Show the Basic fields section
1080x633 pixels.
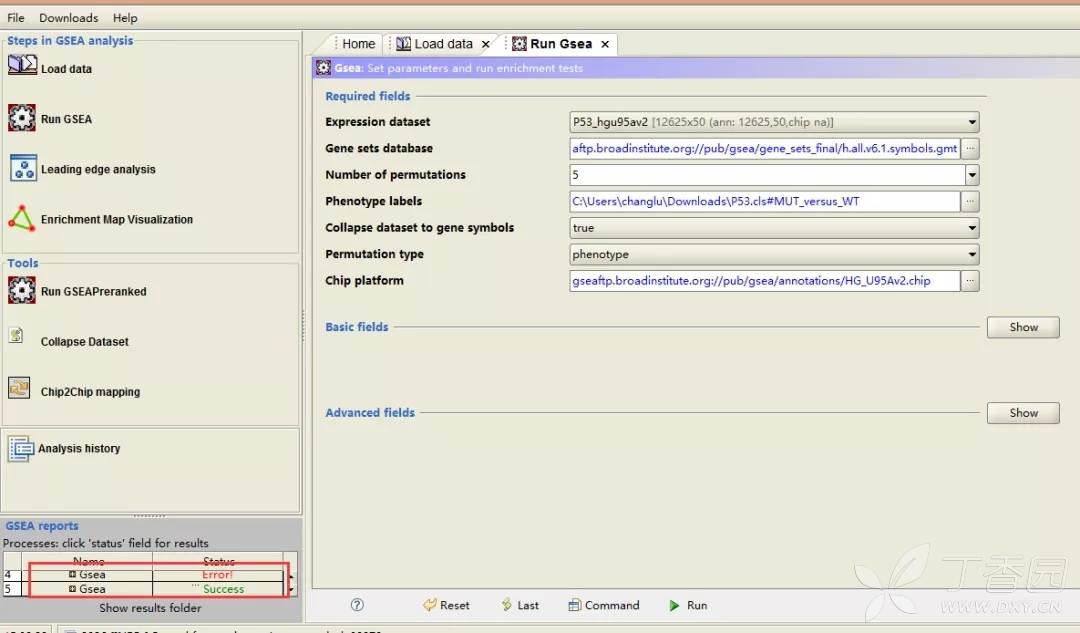pyautogui.click(x=1023, y=327)
